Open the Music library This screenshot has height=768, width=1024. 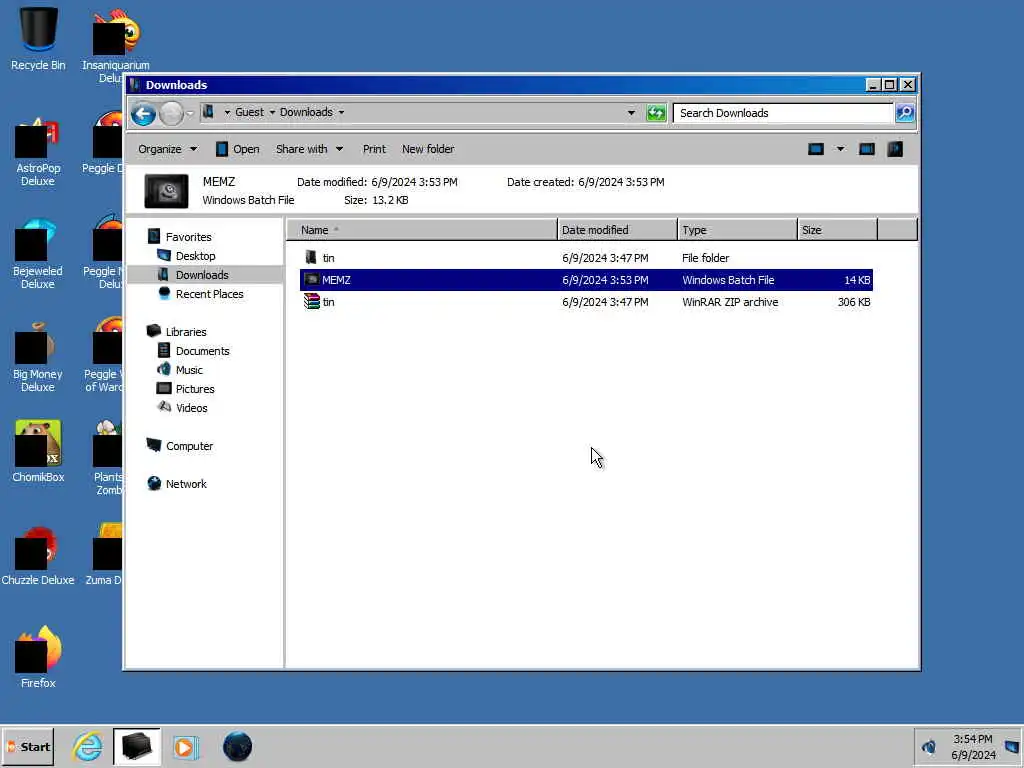(189, 370)
